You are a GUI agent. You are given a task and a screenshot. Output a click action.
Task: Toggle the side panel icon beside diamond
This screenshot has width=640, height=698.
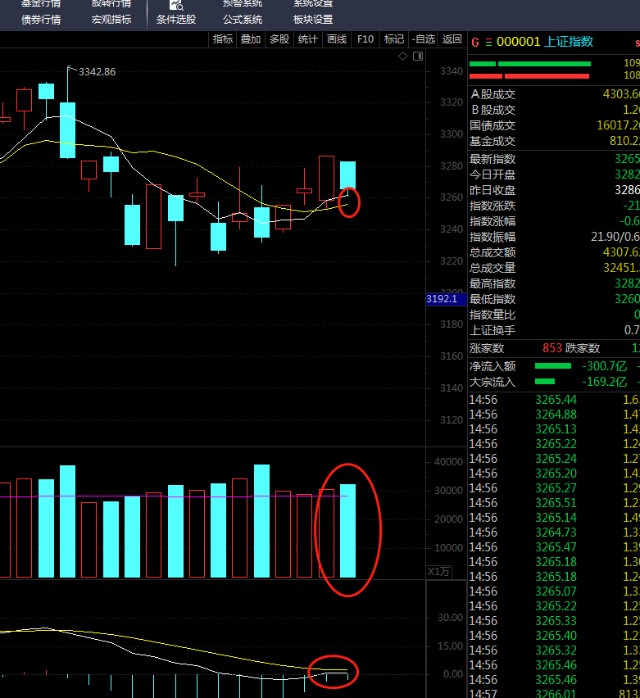point(417,57)
